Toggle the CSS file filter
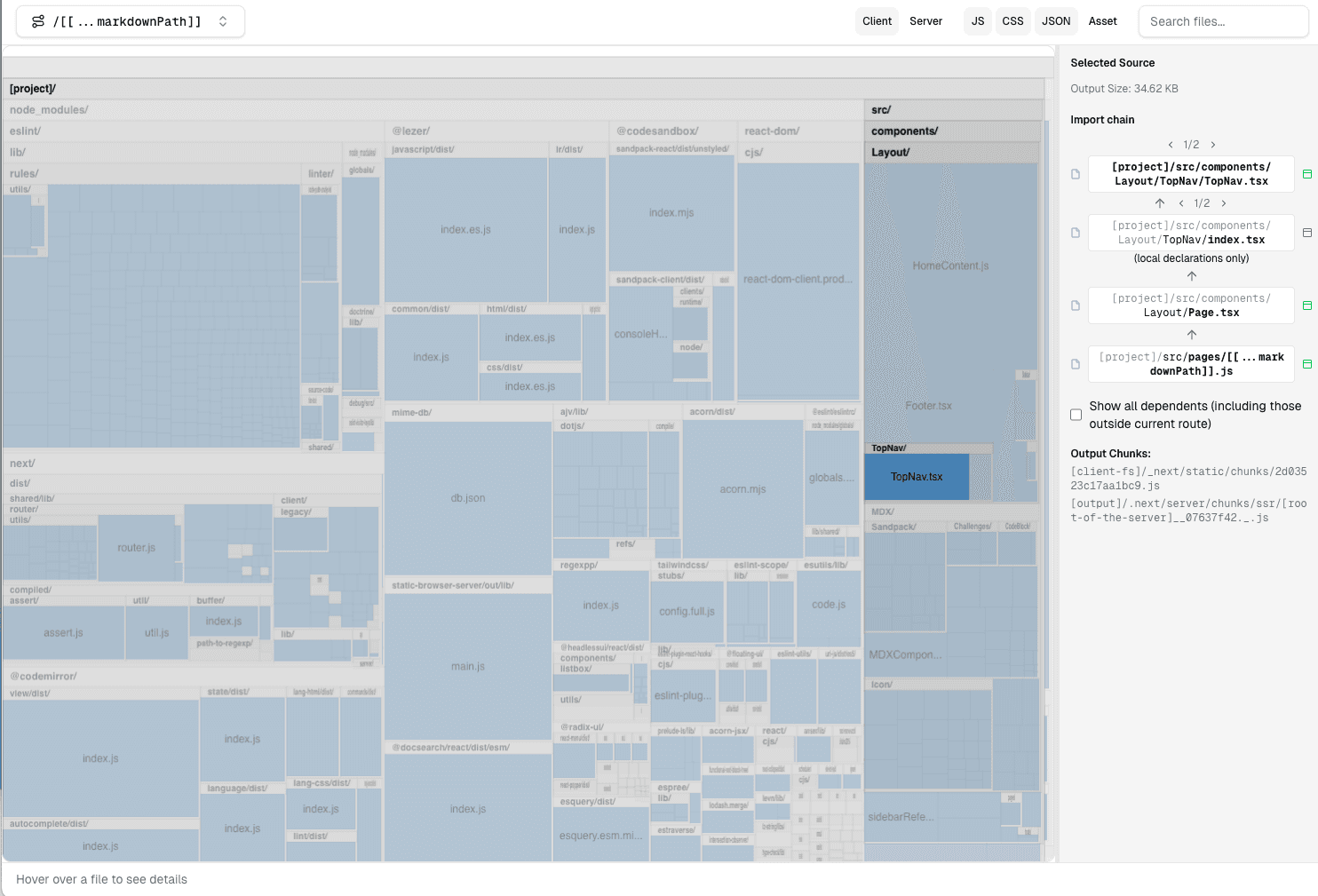Image resolution: width=1318 pixels, height=896 pixels. point(1012,20)
